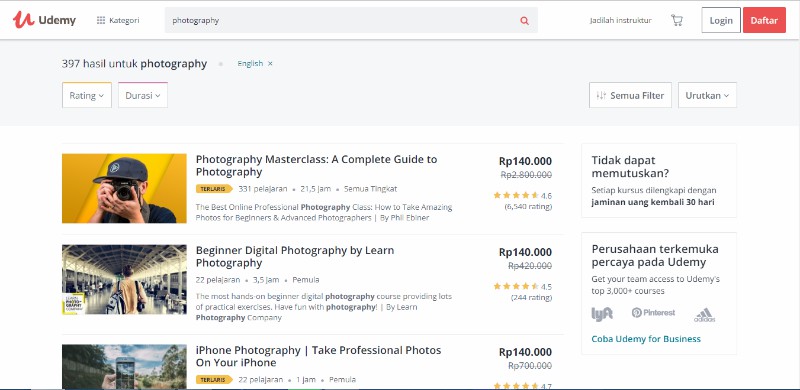Image resolution: width=800 pixels, height=390 pixels.
Task: Open Beginner Digital Photography thumbnail
Action: tap(124, 279)
